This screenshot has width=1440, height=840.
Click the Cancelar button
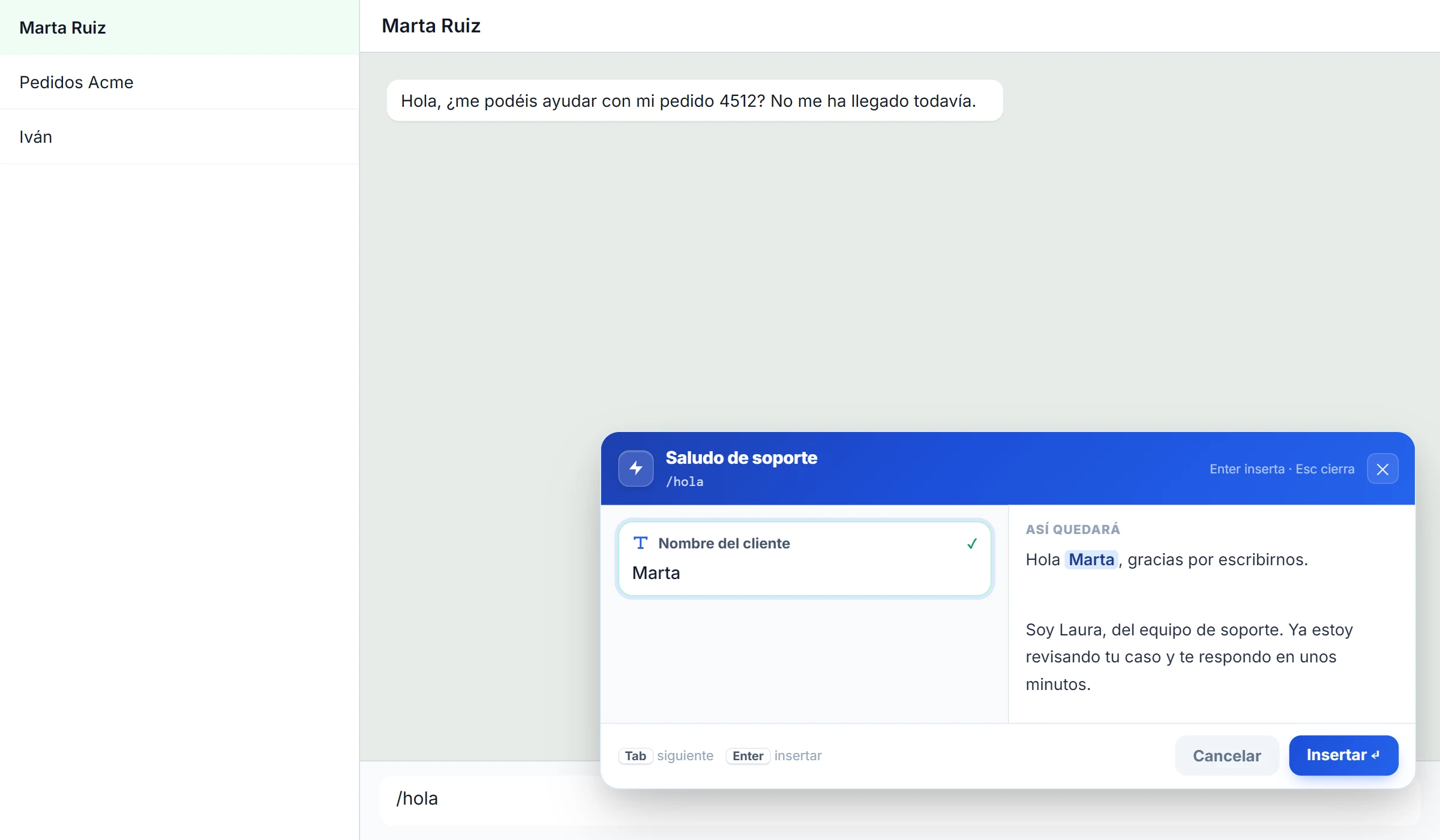(1226, 755)
